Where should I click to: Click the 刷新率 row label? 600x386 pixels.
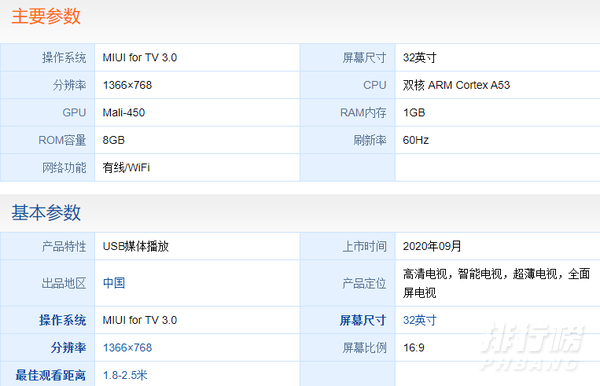coord(370,140)
